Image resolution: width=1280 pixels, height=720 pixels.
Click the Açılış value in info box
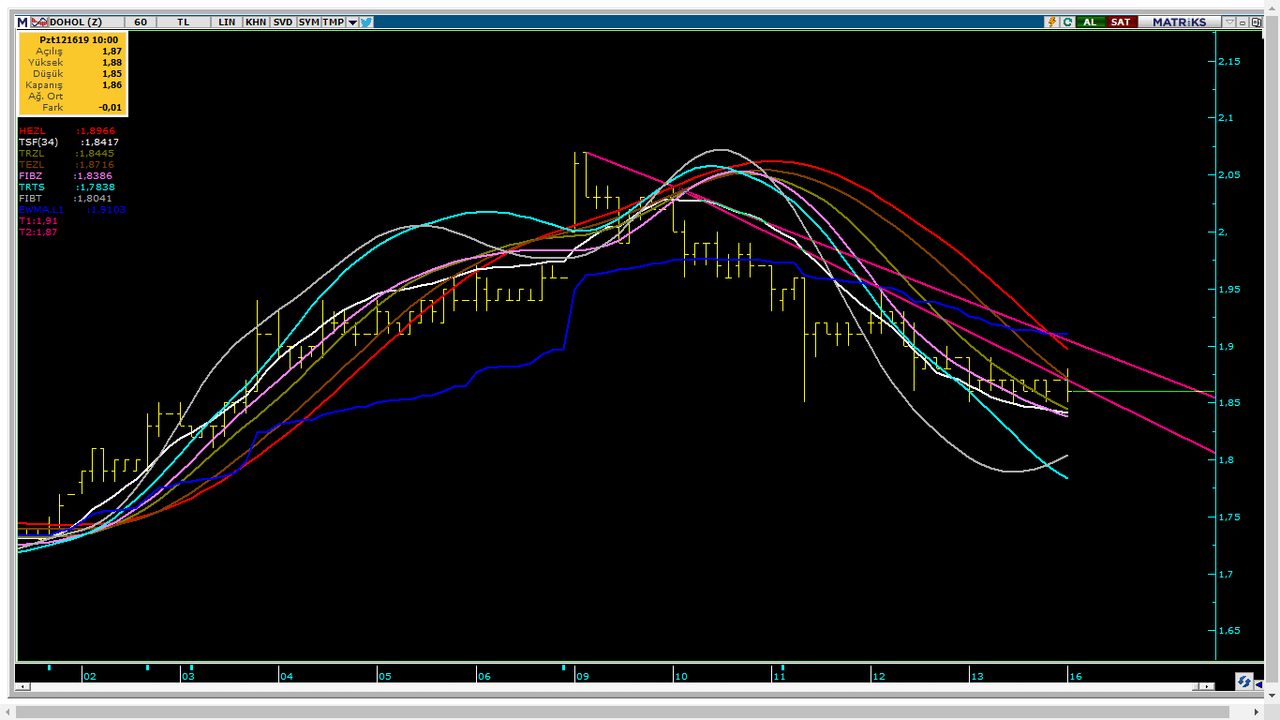(x=112, y=51)
